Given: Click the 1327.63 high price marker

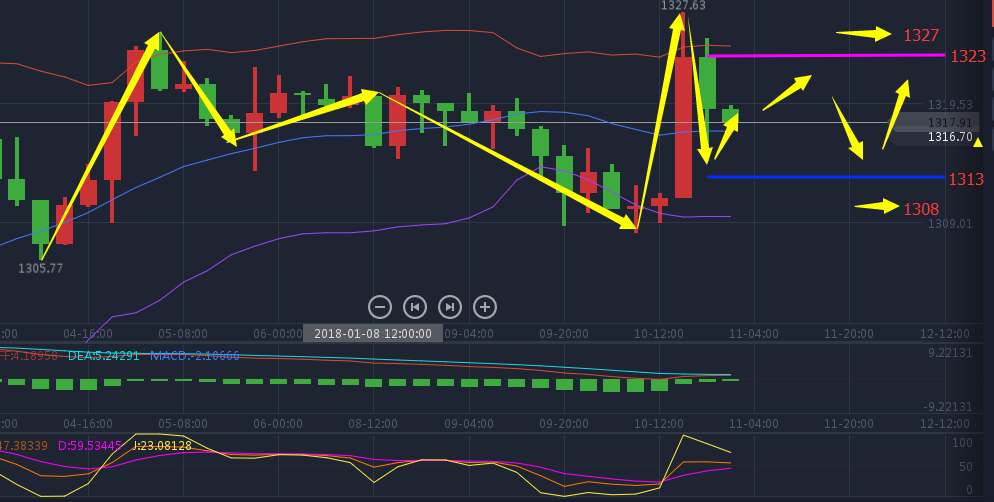Looking at the screenshot, I should click(x=683, y=6).
